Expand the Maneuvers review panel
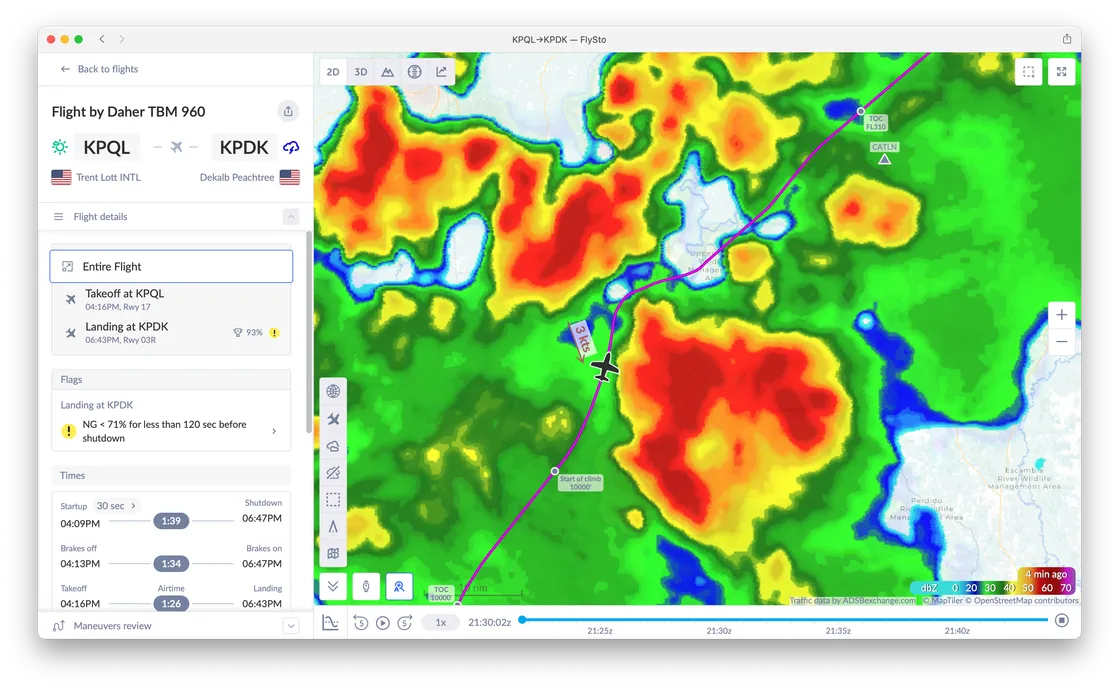This screenshot has height=690, width=1120. point(291,626)
